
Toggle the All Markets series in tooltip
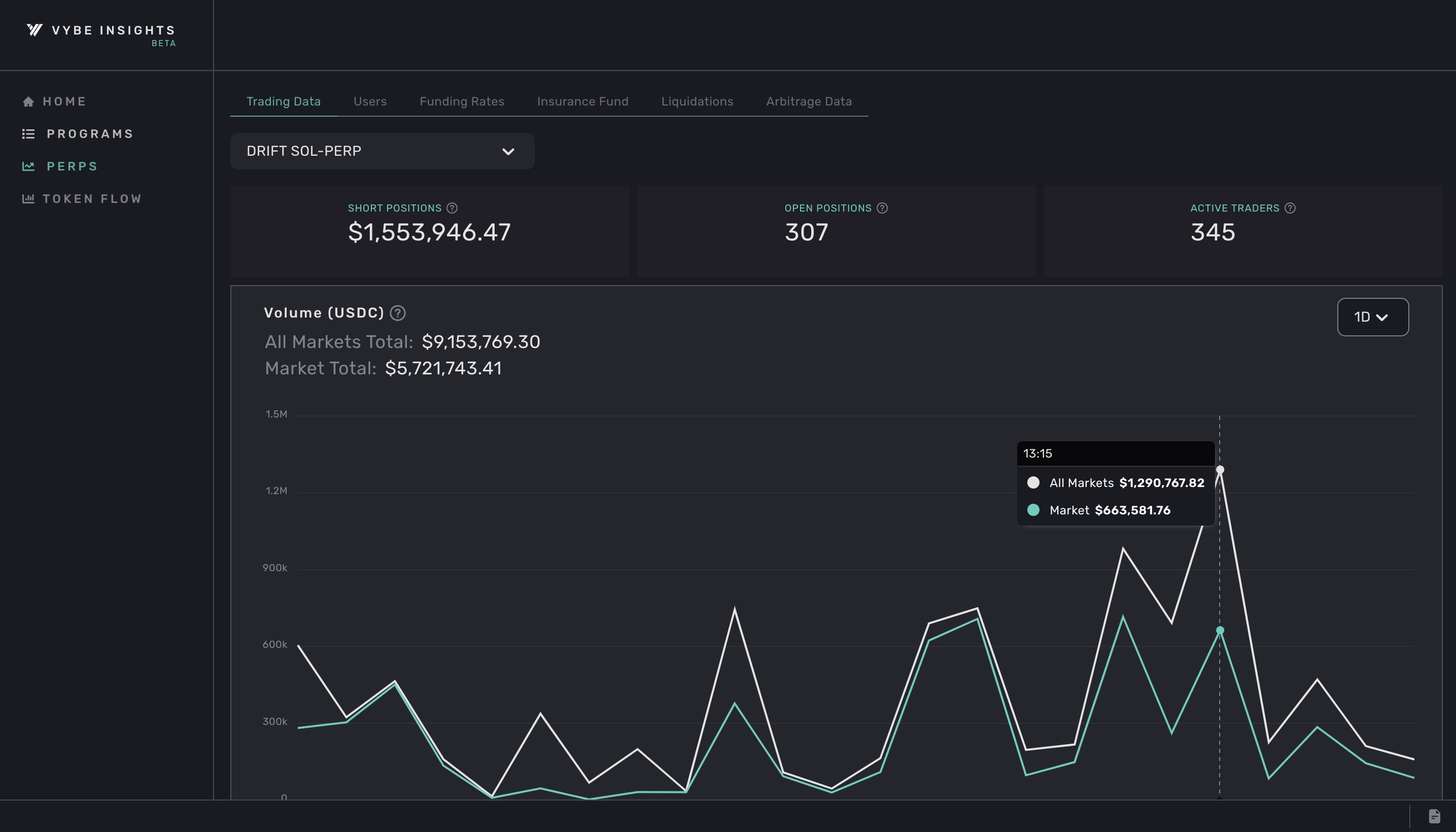(x=1033, y=482)
